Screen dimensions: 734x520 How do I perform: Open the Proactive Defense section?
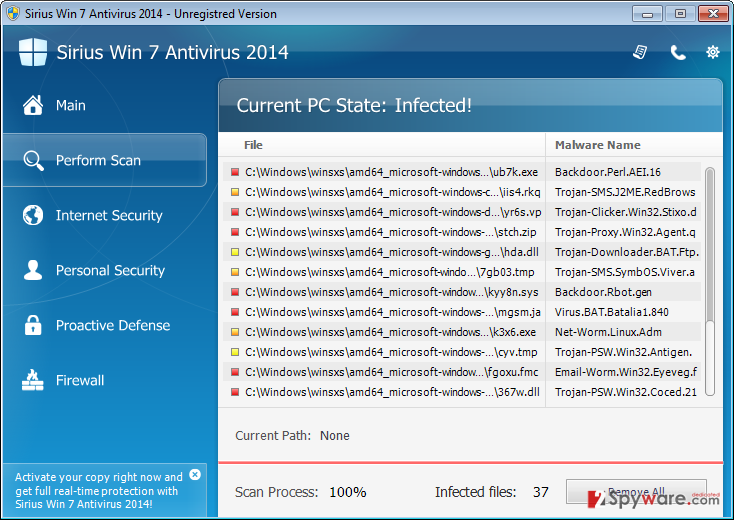[x=113, y=325]
